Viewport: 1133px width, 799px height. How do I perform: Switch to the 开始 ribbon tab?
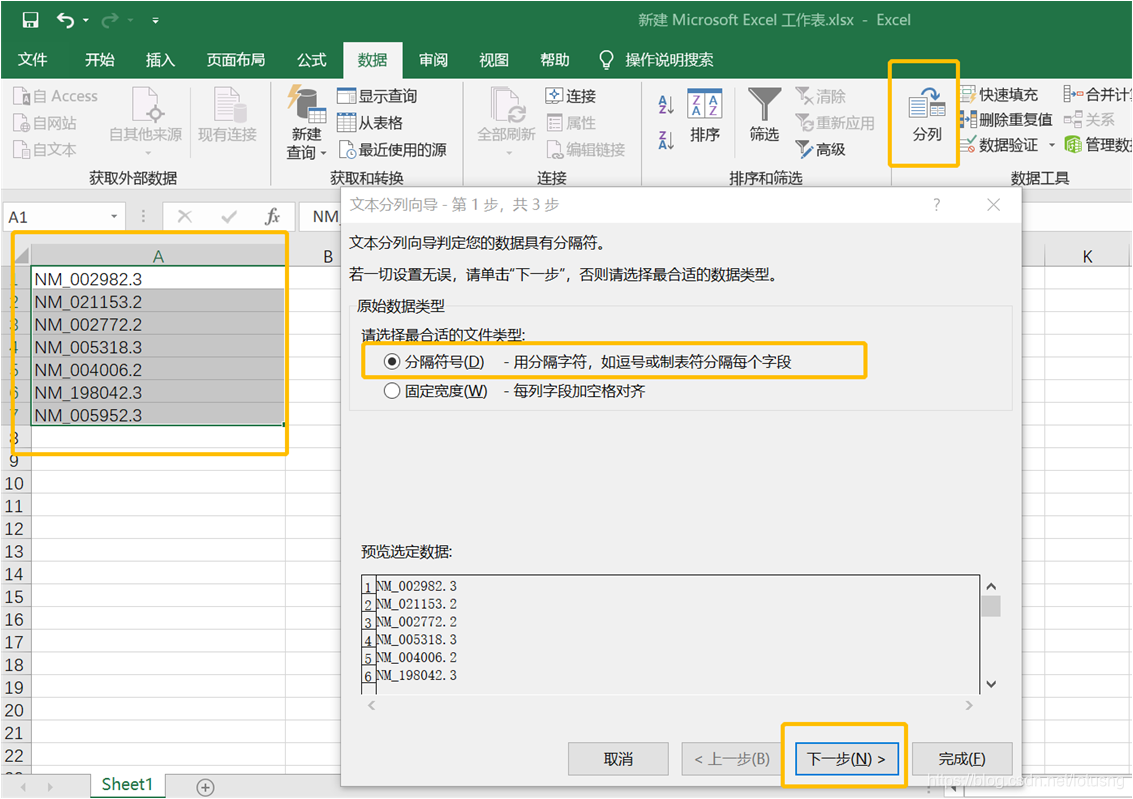(100, 60)
